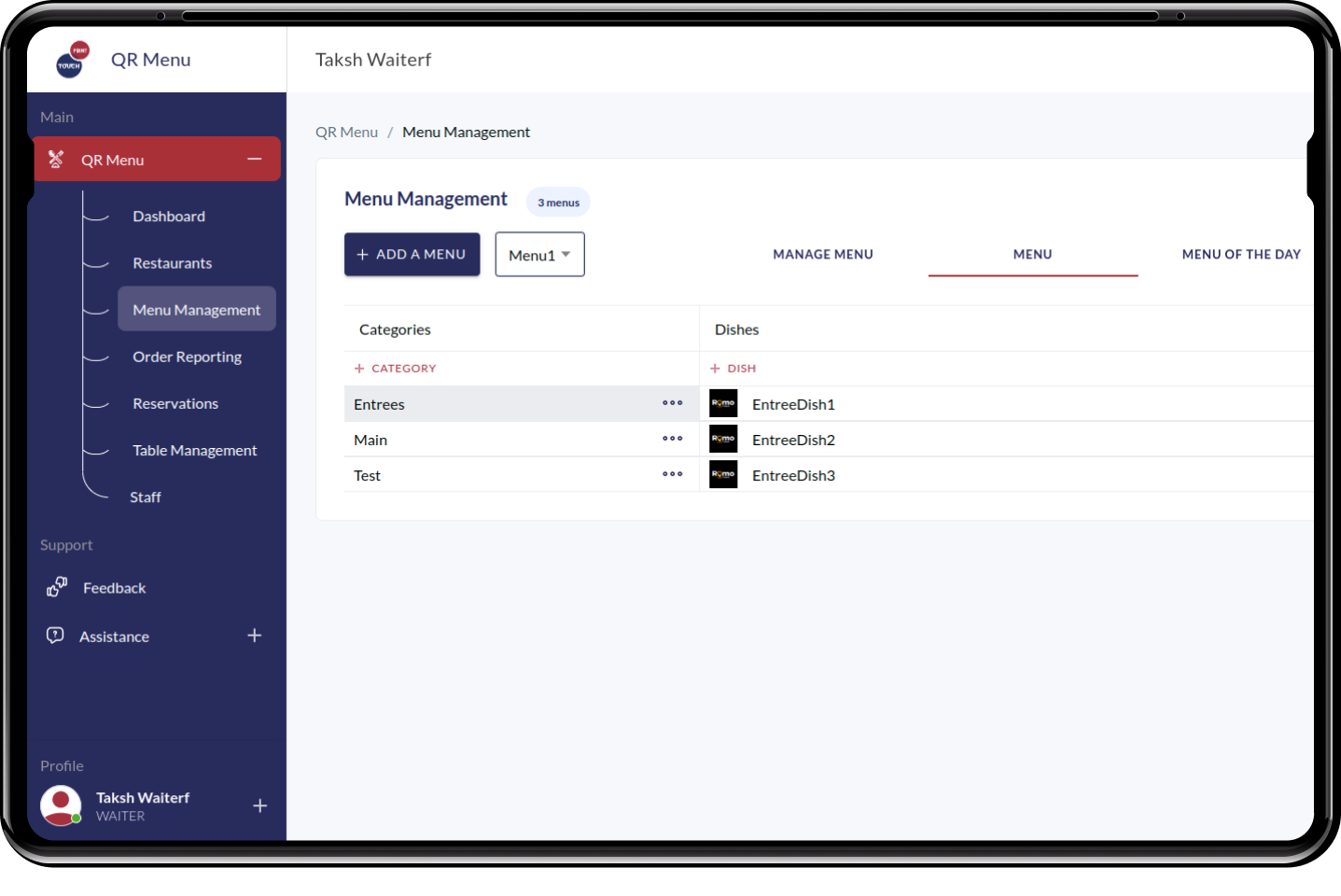Switch to the Manage Menu tab
1341x896 pixels.
click(x=822, y=254)
